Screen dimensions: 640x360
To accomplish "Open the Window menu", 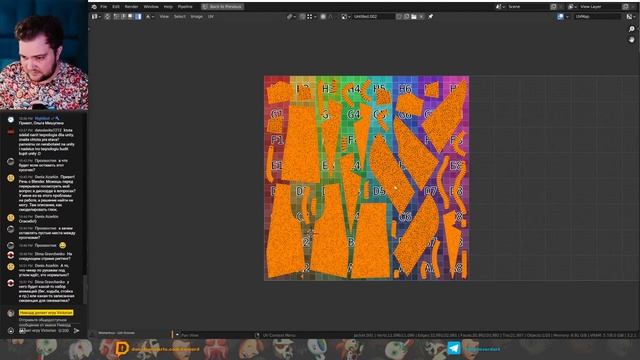I will click(x=151, y=7).
